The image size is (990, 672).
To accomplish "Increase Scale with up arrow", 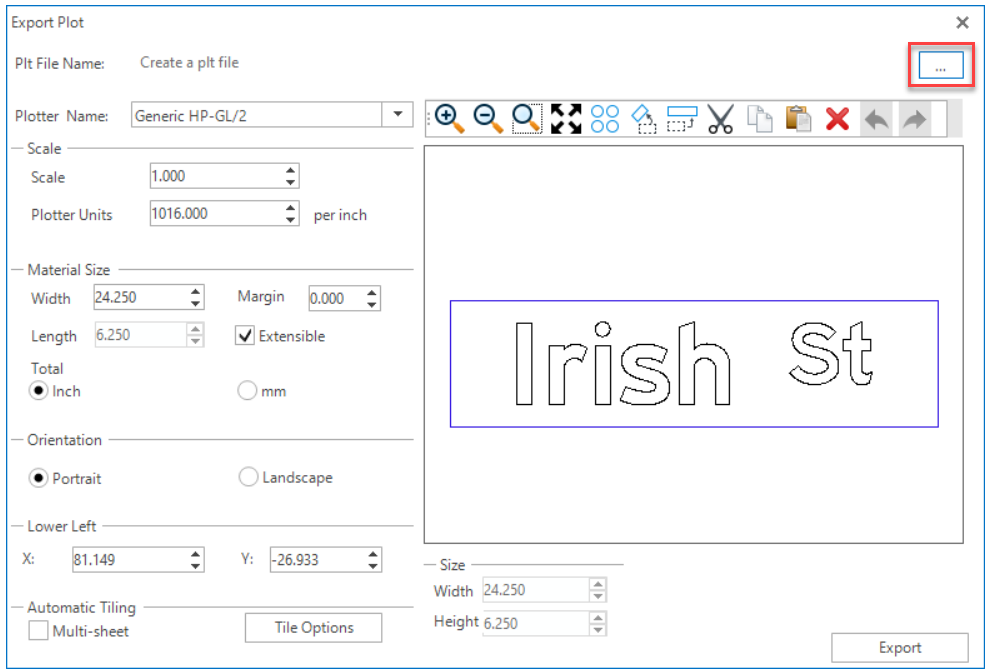I will tap(290, 170).
